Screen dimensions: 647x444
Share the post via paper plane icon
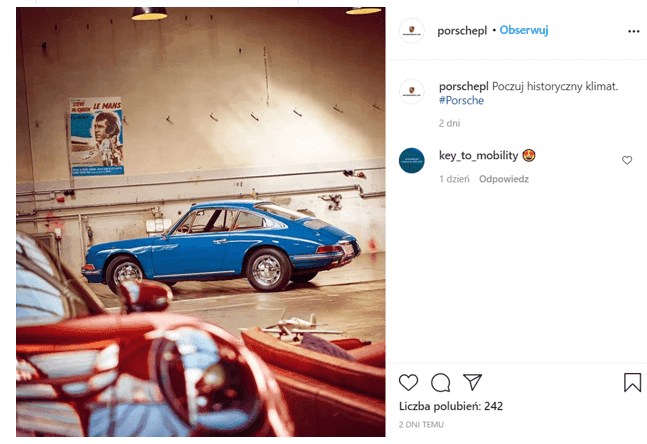(472, 382)
